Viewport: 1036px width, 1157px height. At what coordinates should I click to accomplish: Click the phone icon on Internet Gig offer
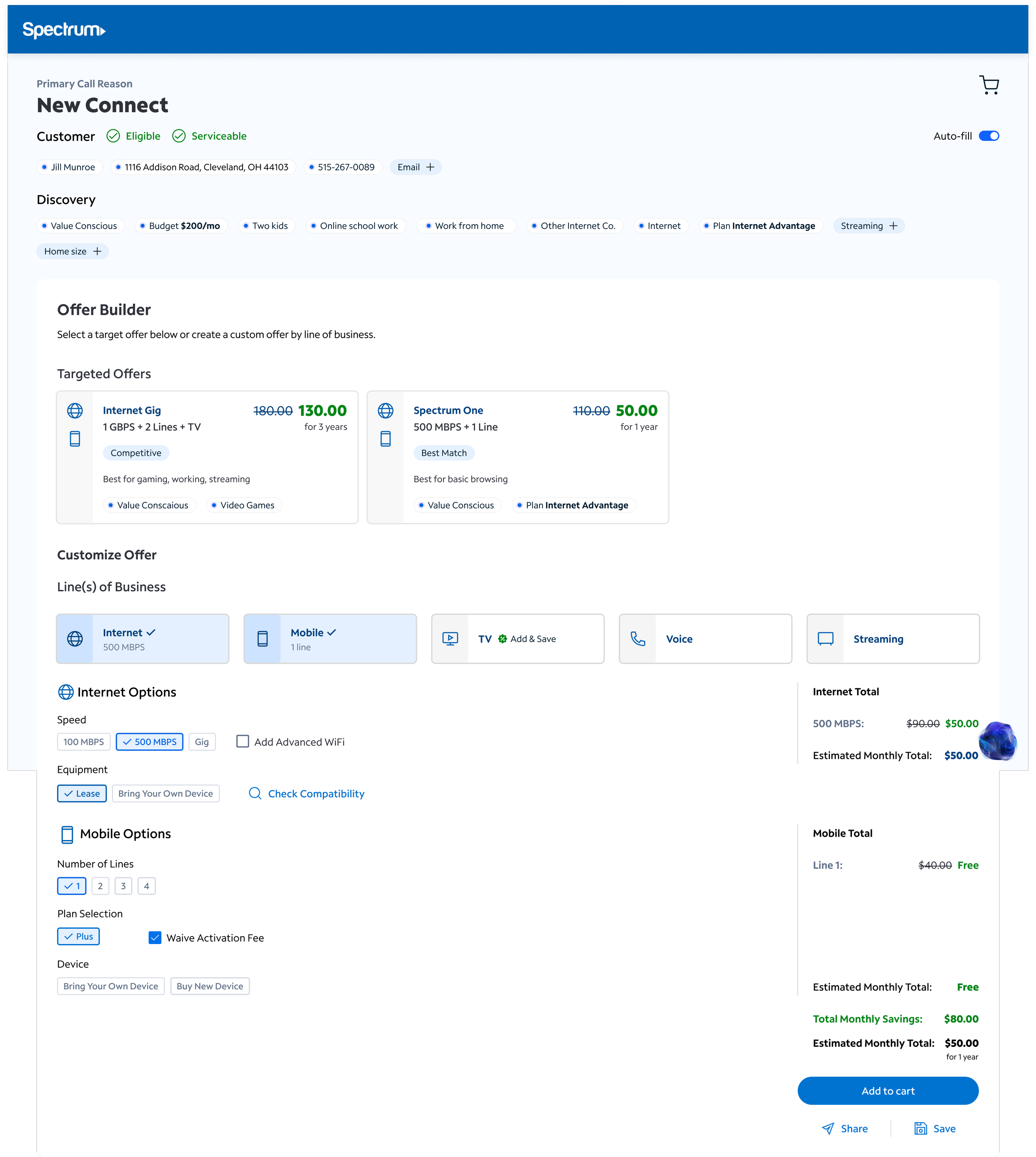pyautogui.click(x=75, y=438)
